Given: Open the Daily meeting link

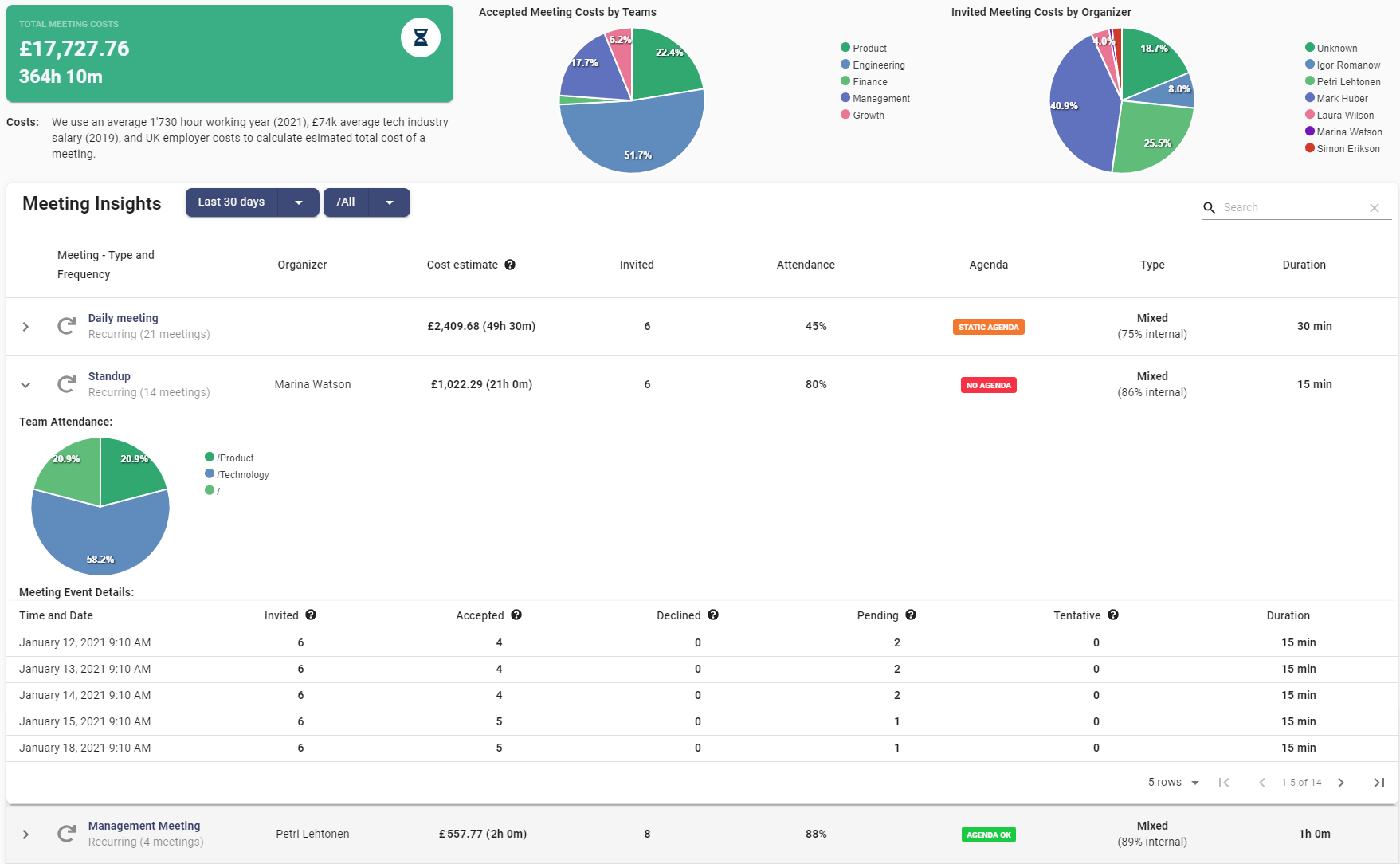Looking at the screenshot, I should pos(123,317).
